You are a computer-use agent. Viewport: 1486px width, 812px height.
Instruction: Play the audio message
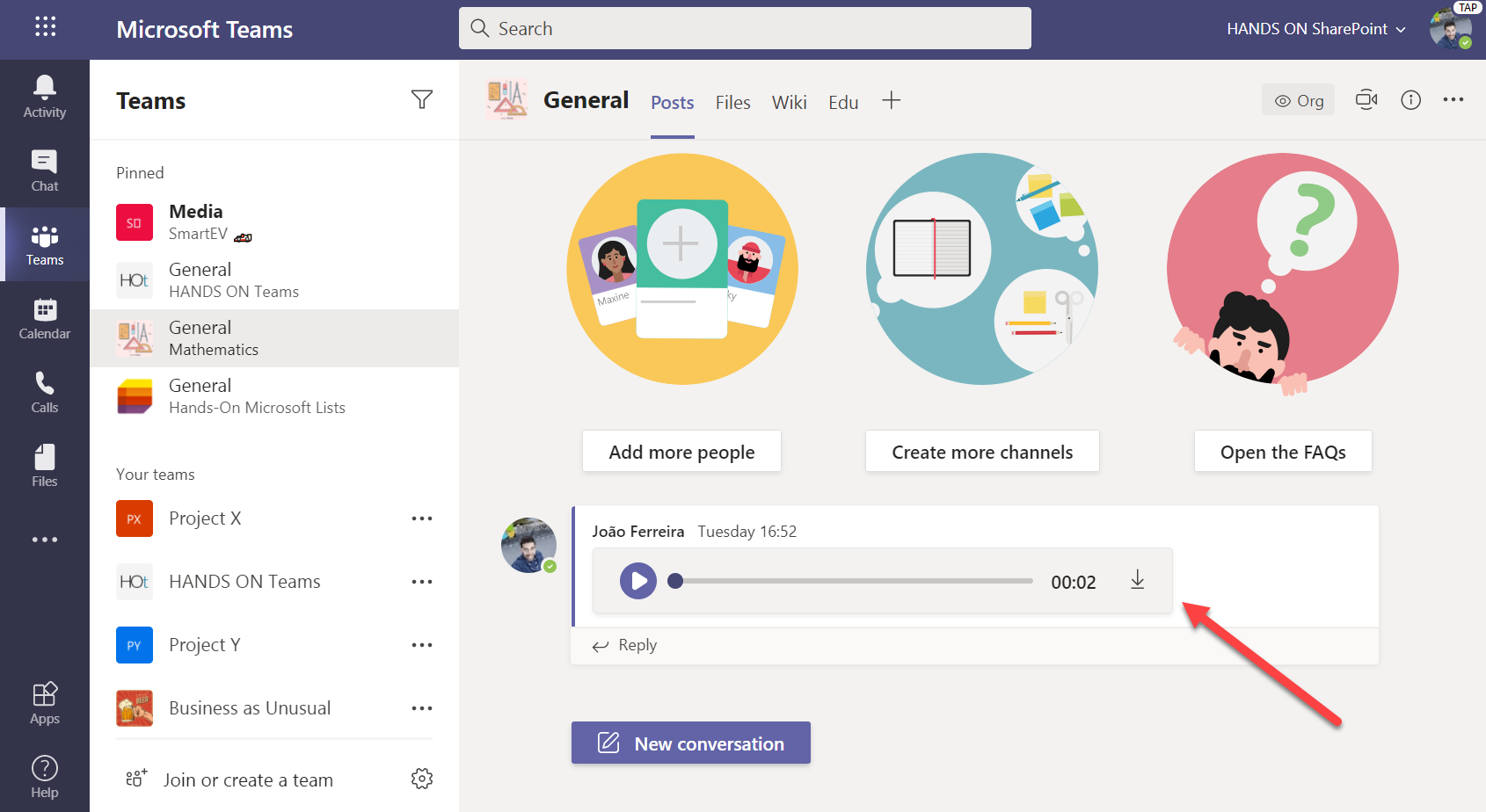638,581
